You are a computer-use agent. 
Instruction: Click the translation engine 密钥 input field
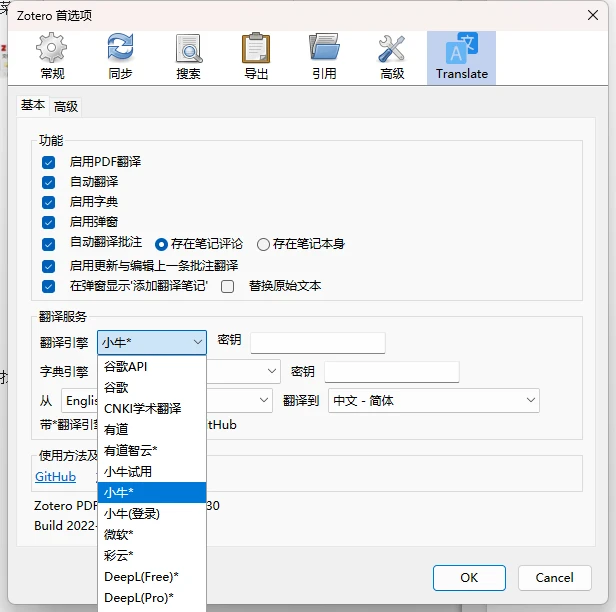(x=318, y=343)
